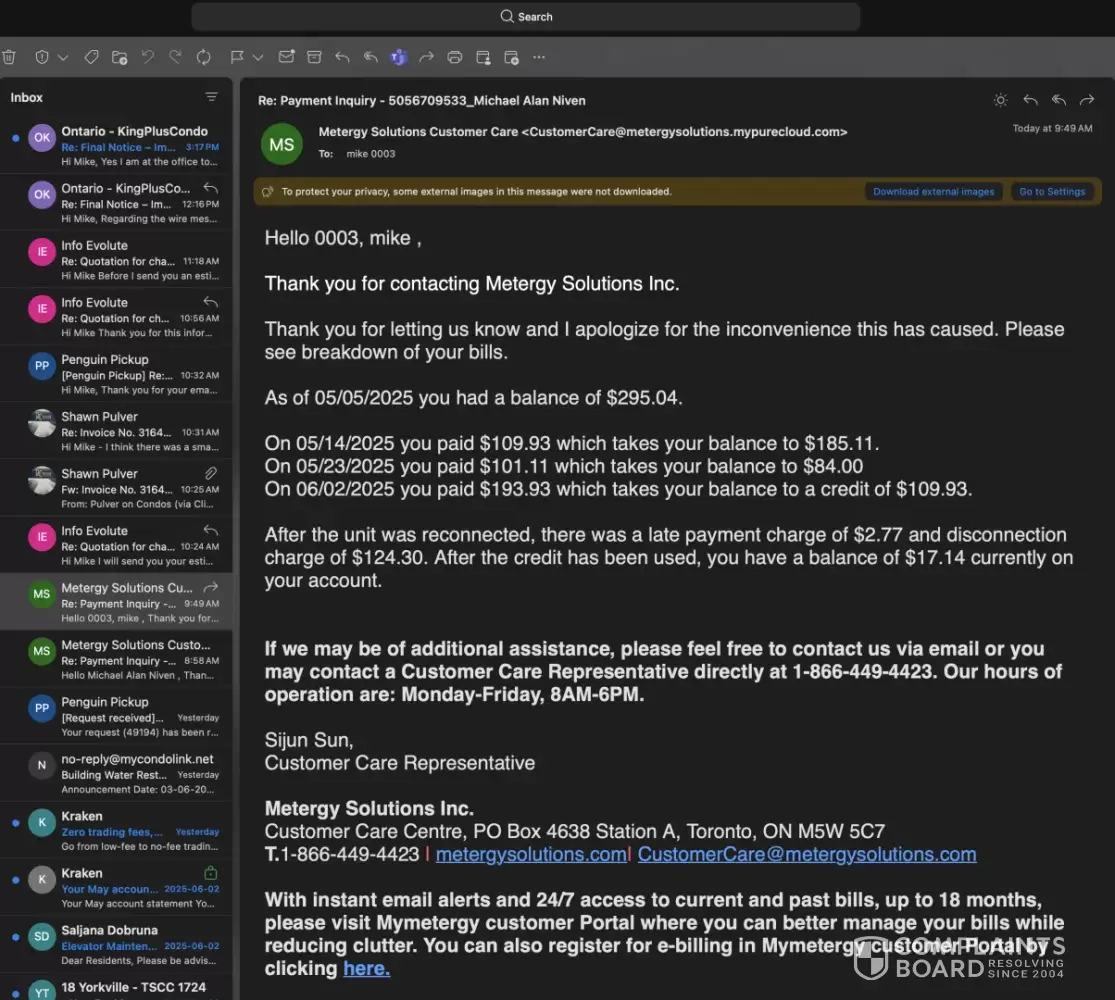Screen dimensions: 1115x1000
Task: Click the Move to folder icon
Action: coord(119,57)
